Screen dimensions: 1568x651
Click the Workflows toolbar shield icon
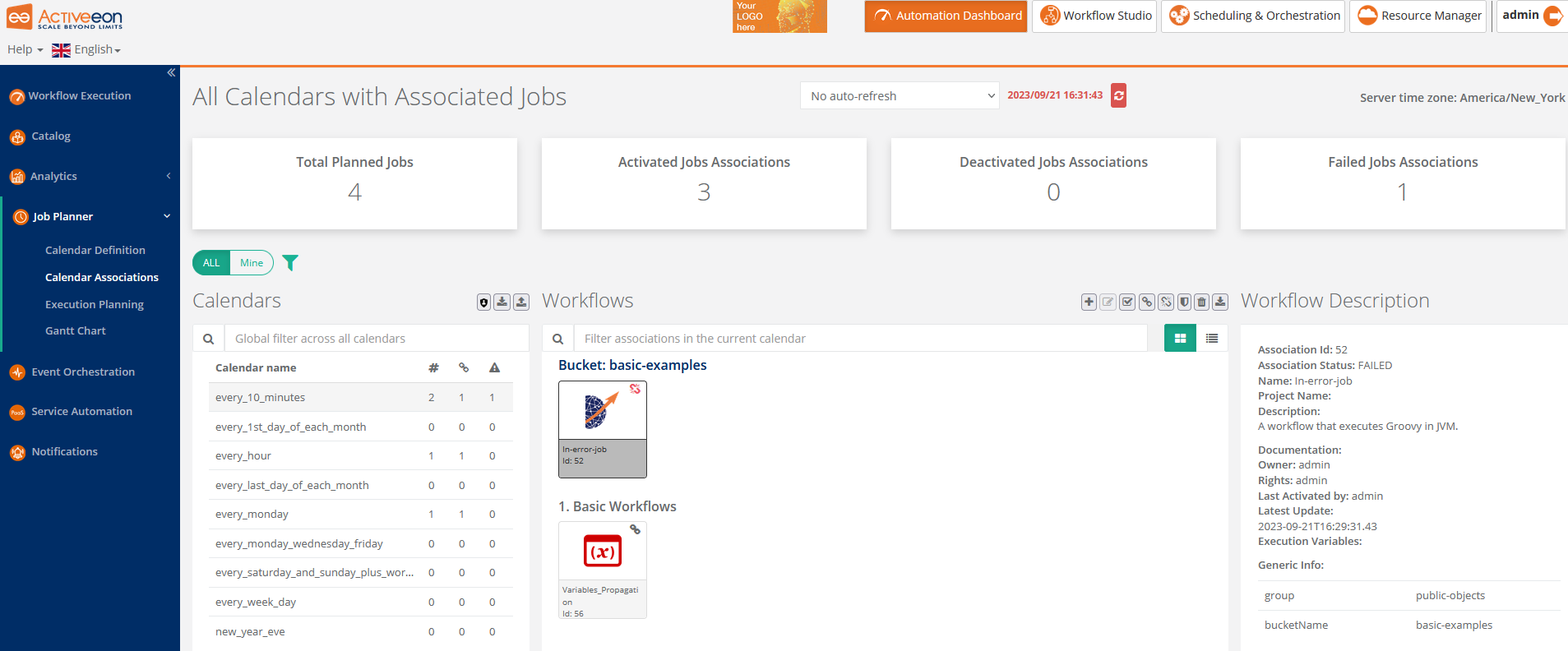click(1184, 302)
